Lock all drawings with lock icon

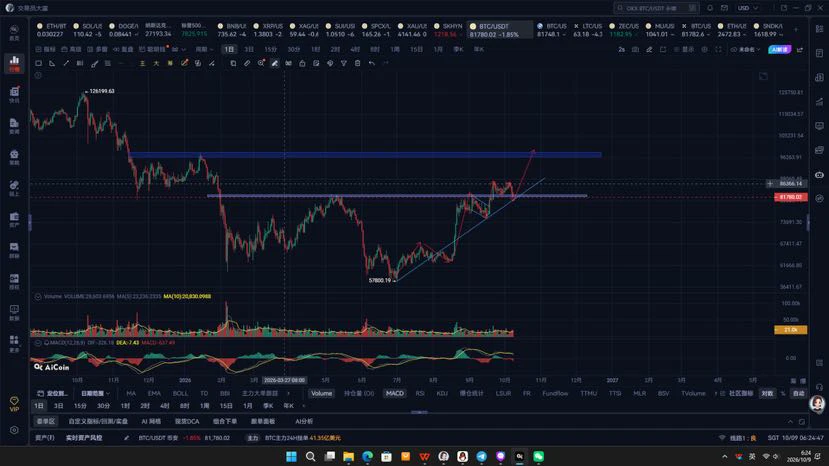pyautogui.click(x=302, y=63)
